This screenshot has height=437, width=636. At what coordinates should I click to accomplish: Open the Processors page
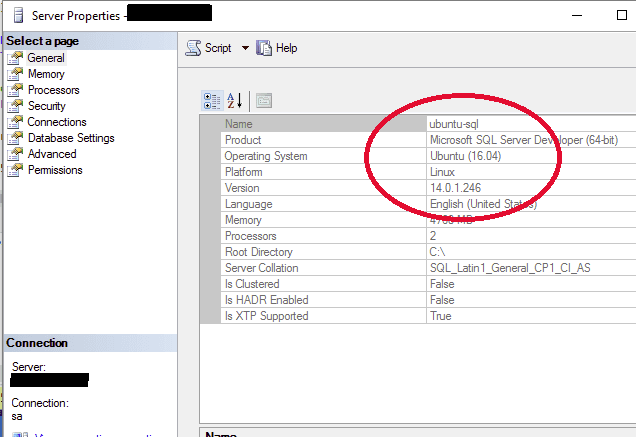click(x=54, y=90)
